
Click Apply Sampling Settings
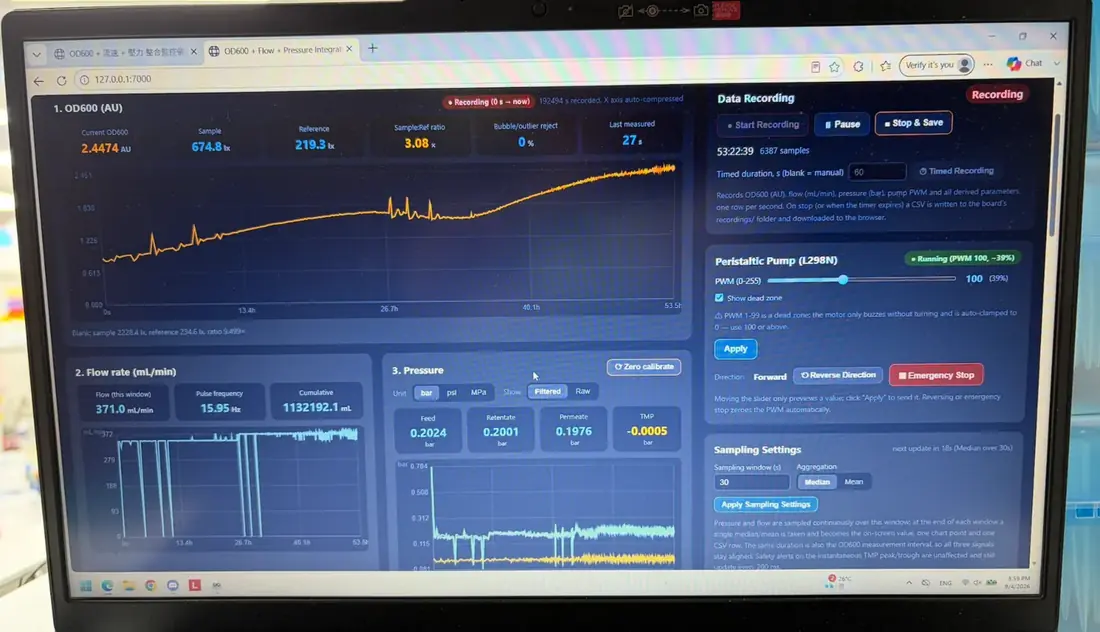tap(765, 504)
